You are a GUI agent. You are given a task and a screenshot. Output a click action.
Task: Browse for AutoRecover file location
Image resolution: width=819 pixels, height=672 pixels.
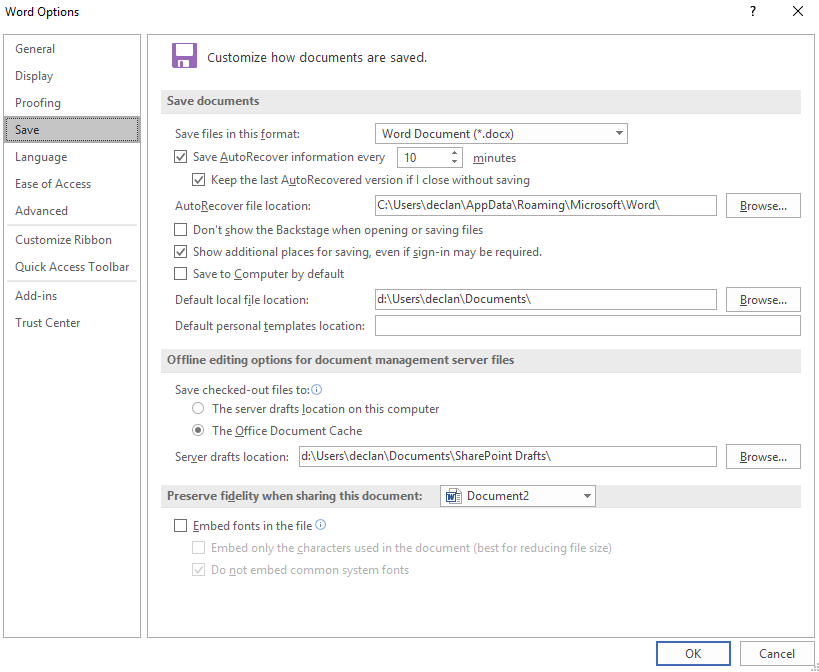pyautogui.click(x=763, y=206)
